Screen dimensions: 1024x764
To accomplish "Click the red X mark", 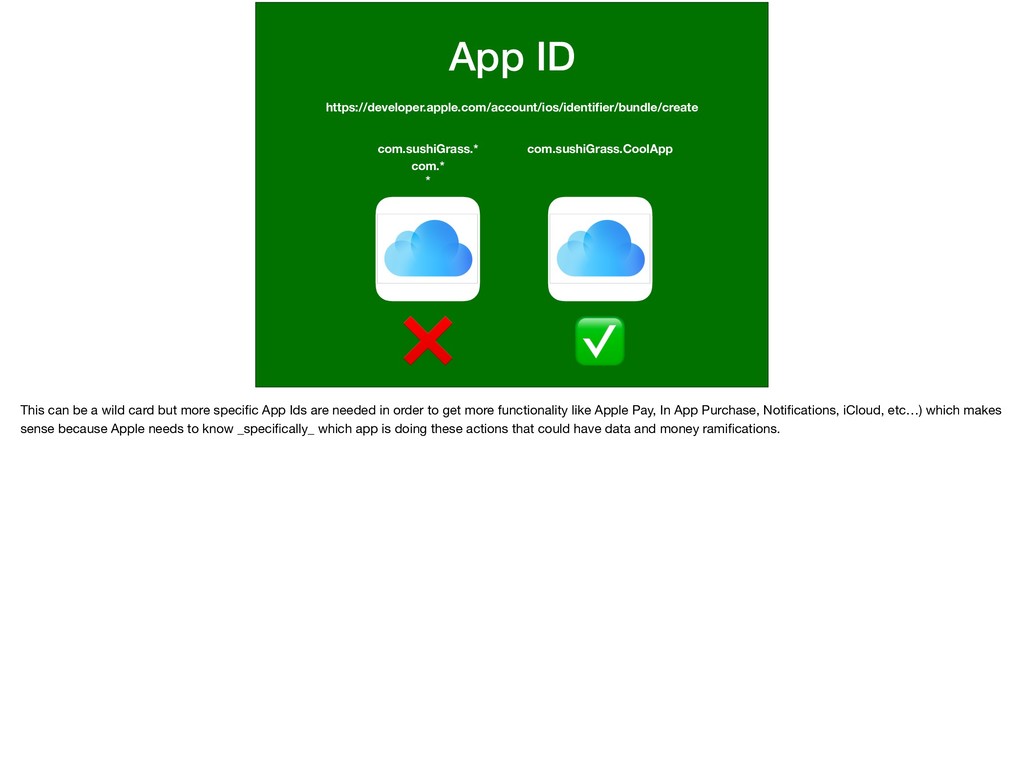I will tap(428, 340).
